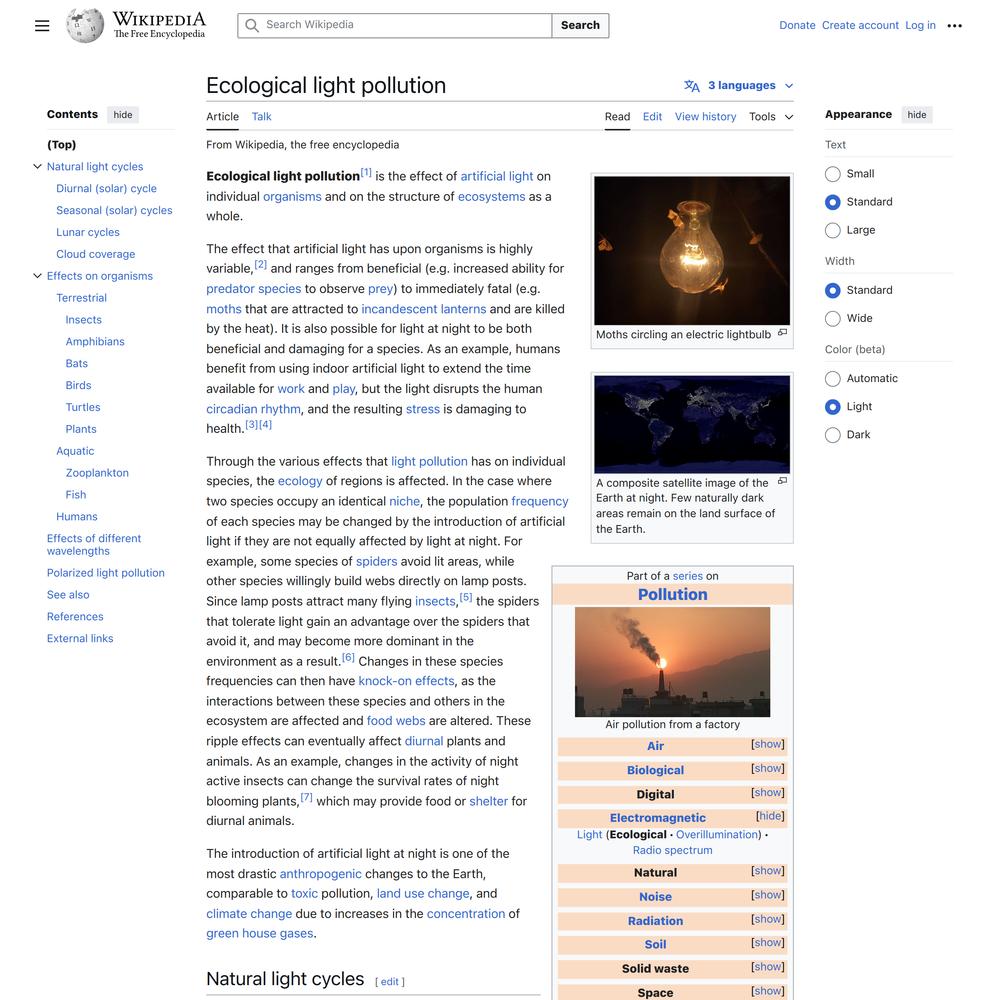Open the Overillumination link
Viewport: 1000px width, 1000px height.
click(x=718, y=835)
